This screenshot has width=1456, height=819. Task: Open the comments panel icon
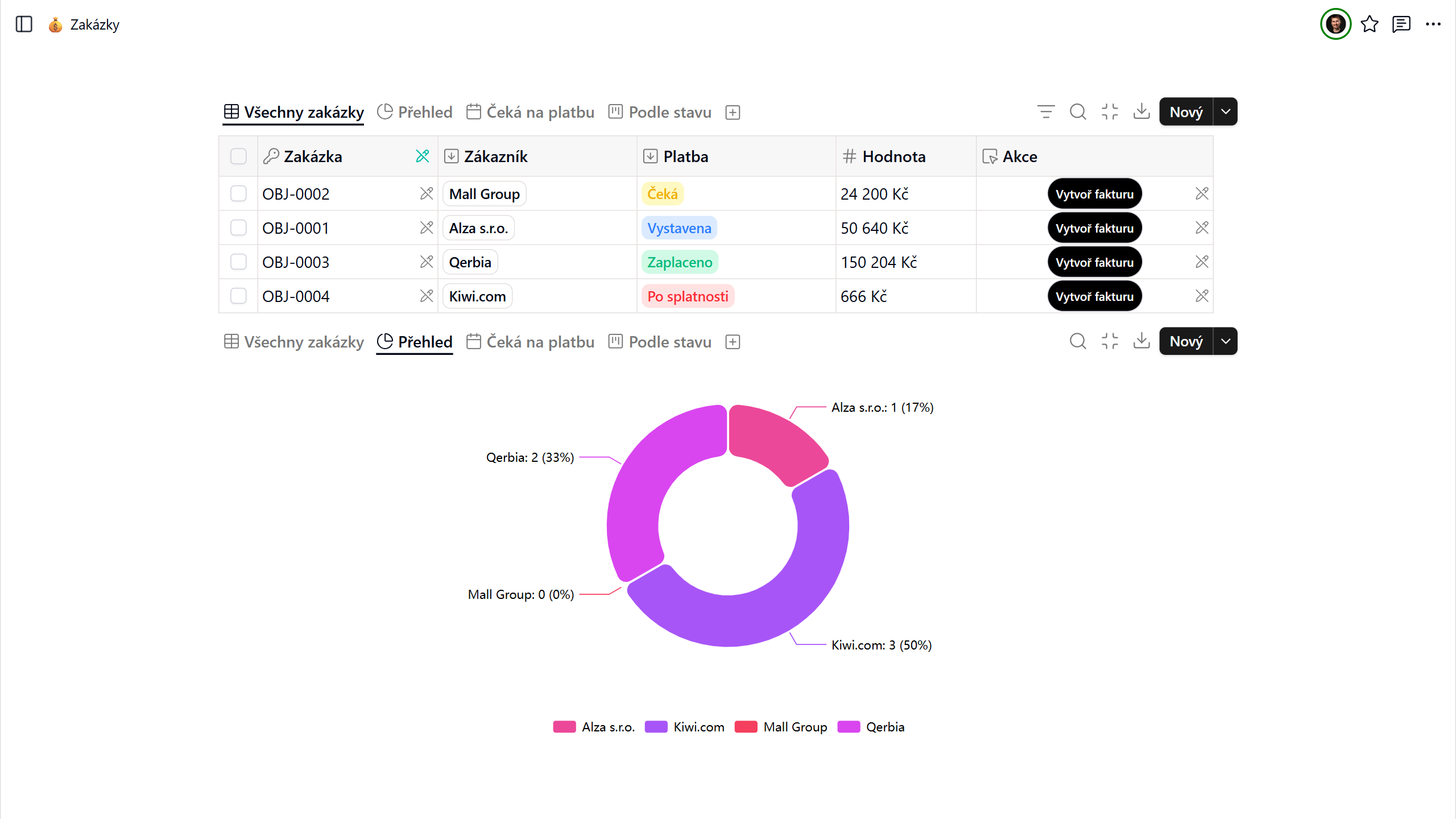coord(1401,24)
